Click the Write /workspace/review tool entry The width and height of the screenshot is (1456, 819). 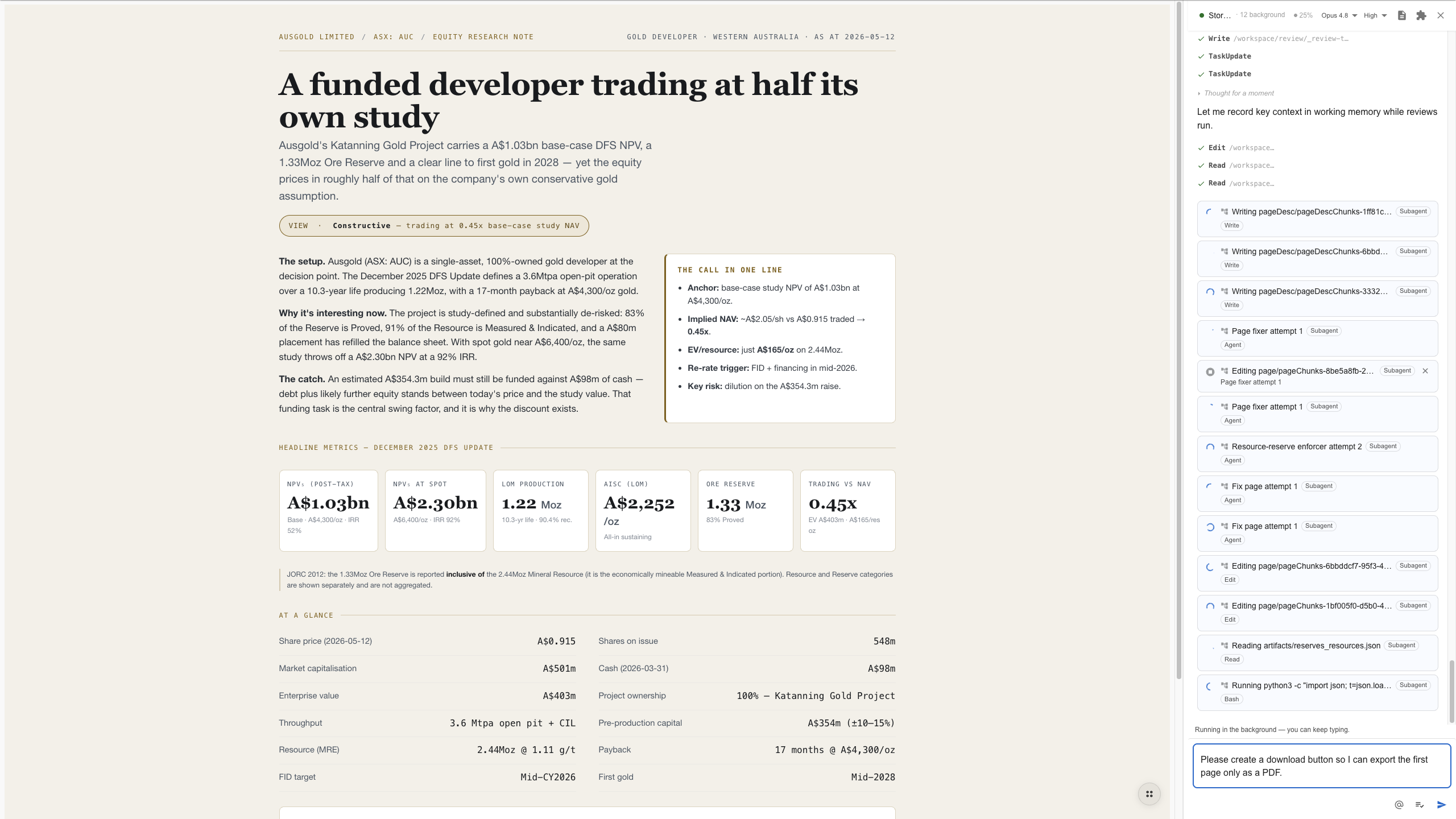(x=1273, y=39)
